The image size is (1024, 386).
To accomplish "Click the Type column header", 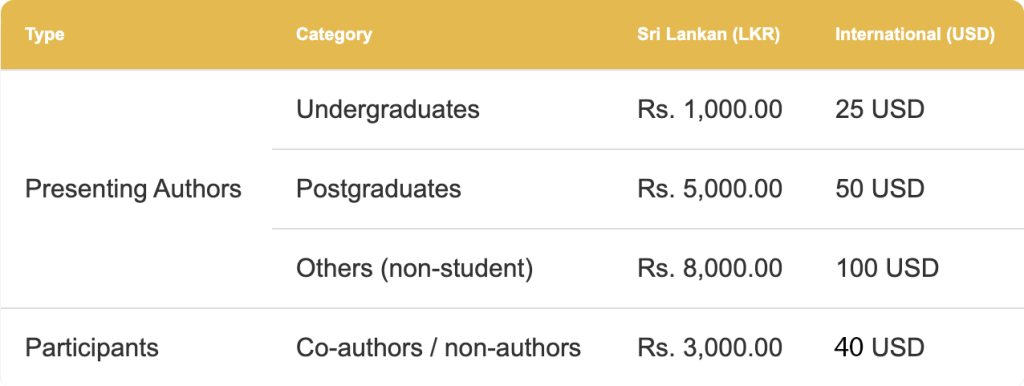I will 44,35.
